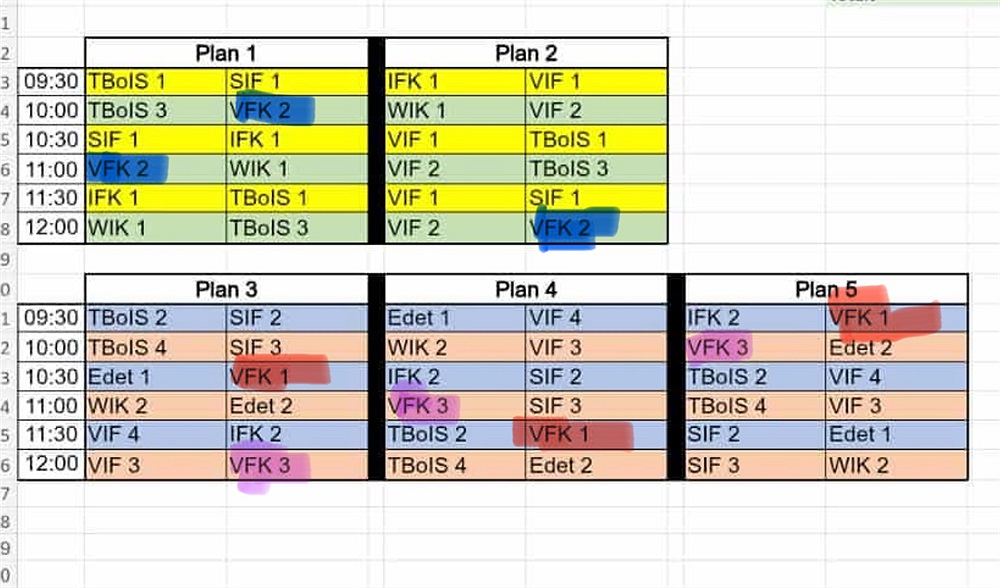The width and height of the screenshot is (1000, 588).
Task: Click the Plan 3 header cell
Action: (x=226, y=290)
